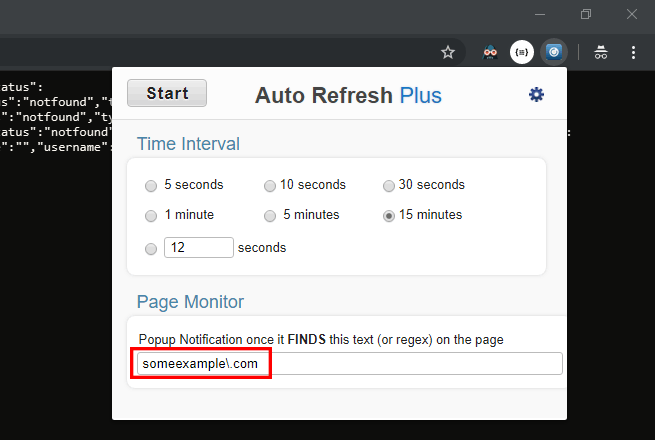Select the 10 seconds interval
This screenshot has width=655, height=440.
[270, 186]
